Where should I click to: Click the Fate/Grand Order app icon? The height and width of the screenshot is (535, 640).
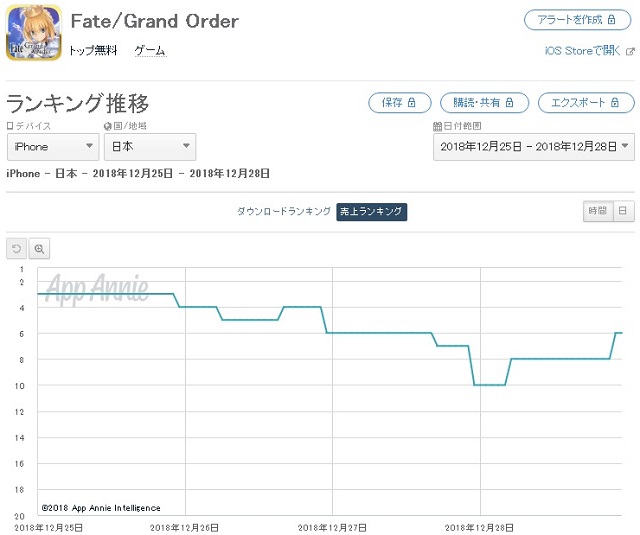pyautogui.click(x=34, y=33)
